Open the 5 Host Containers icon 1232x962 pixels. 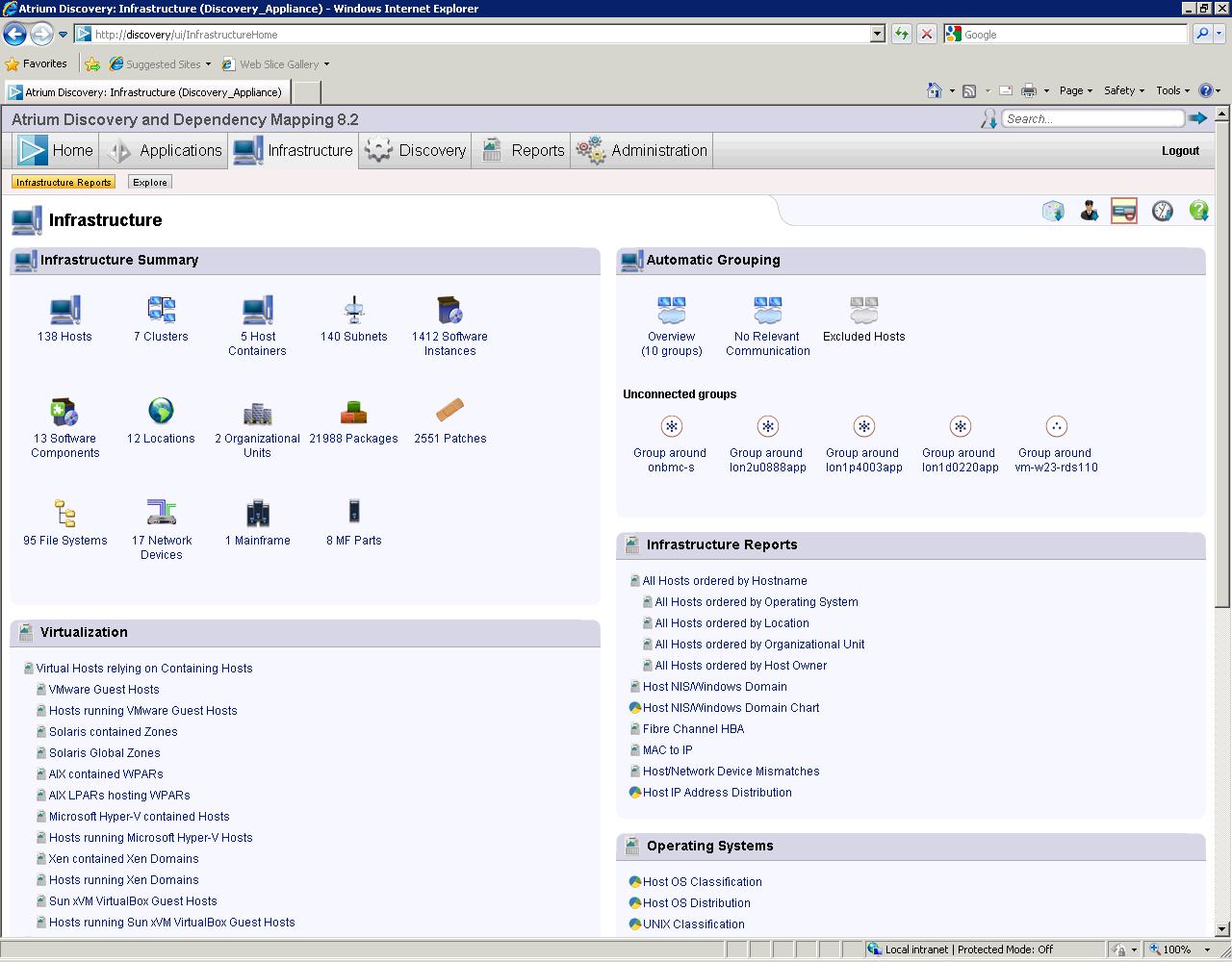(x=258, y=310)
